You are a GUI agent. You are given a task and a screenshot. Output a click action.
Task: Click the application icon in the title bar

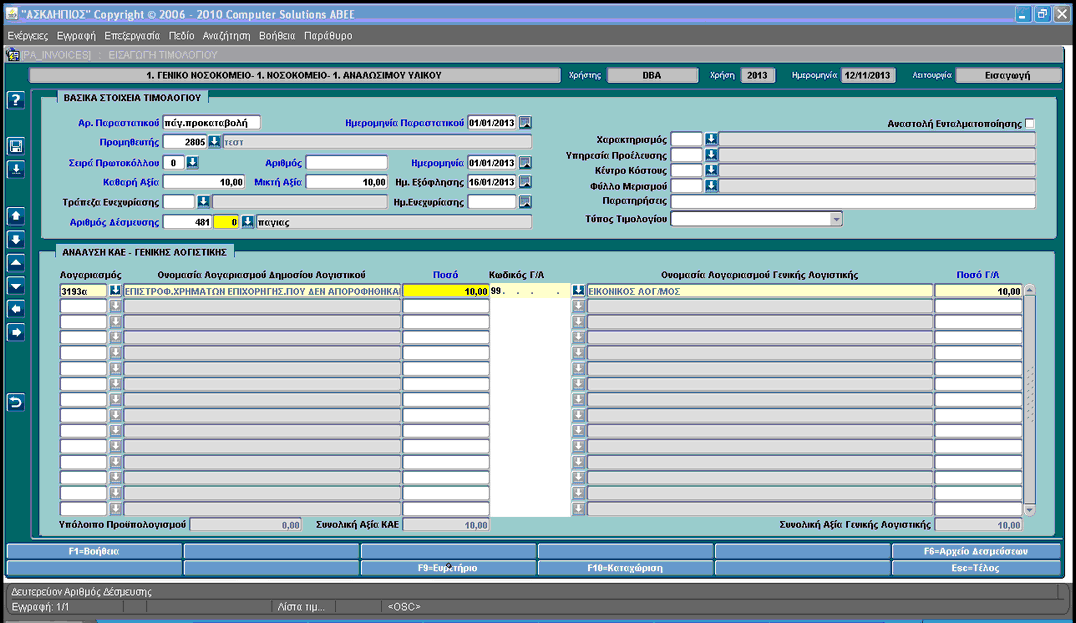[x=12, y=14]
